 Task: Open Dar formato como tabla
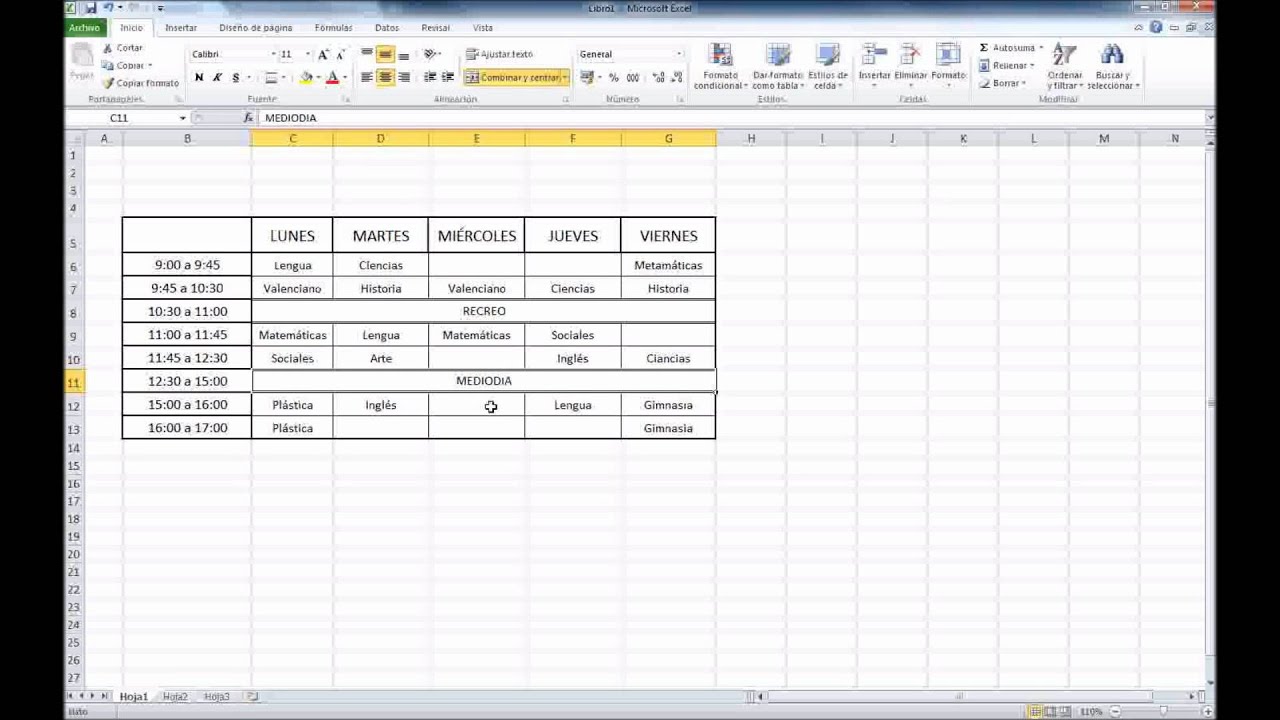[x=777, y=66]
